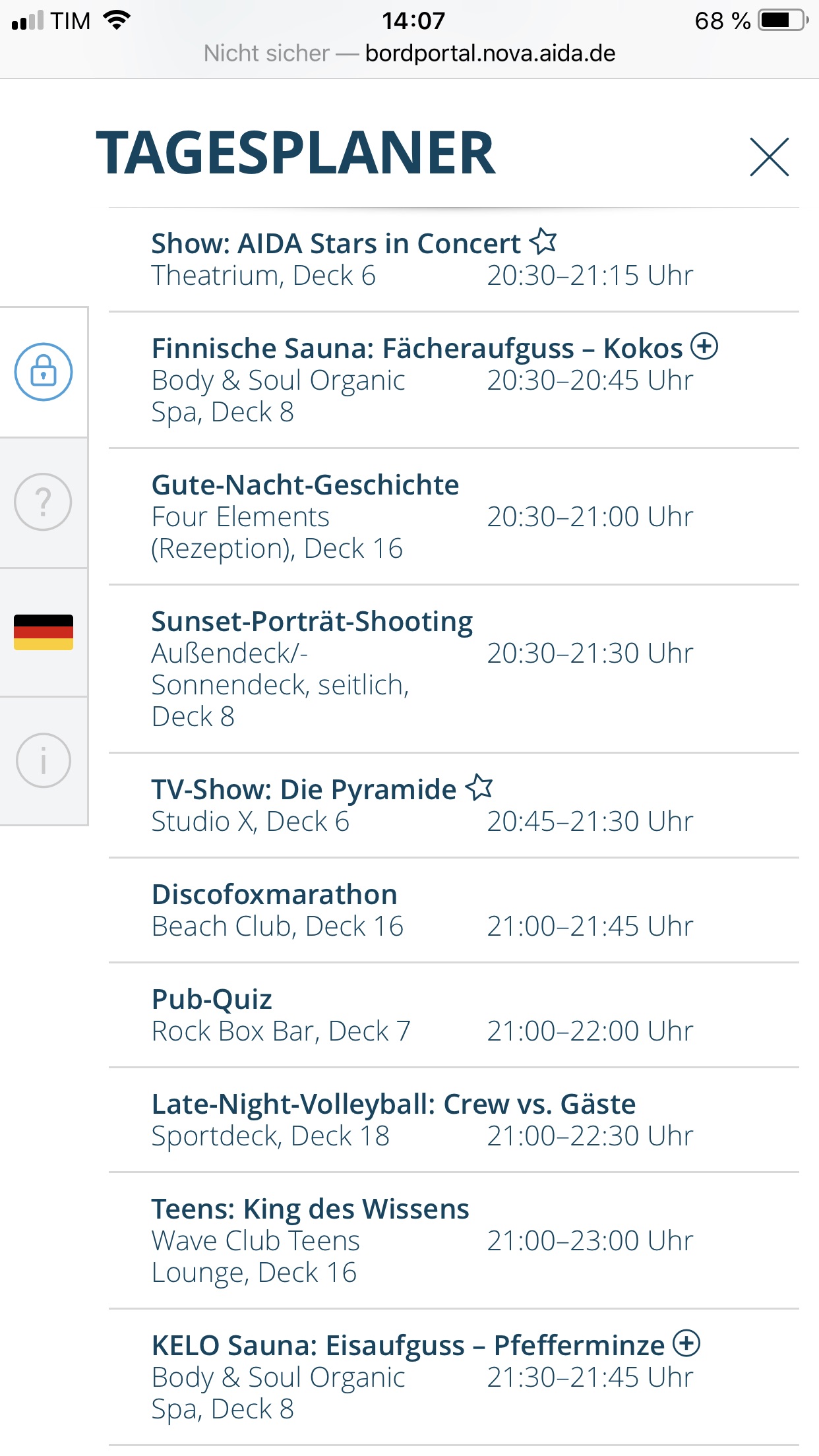Open the info icon in sidebar
The width and height of the screenshot is (819, 1456).
tap(44, 760)
